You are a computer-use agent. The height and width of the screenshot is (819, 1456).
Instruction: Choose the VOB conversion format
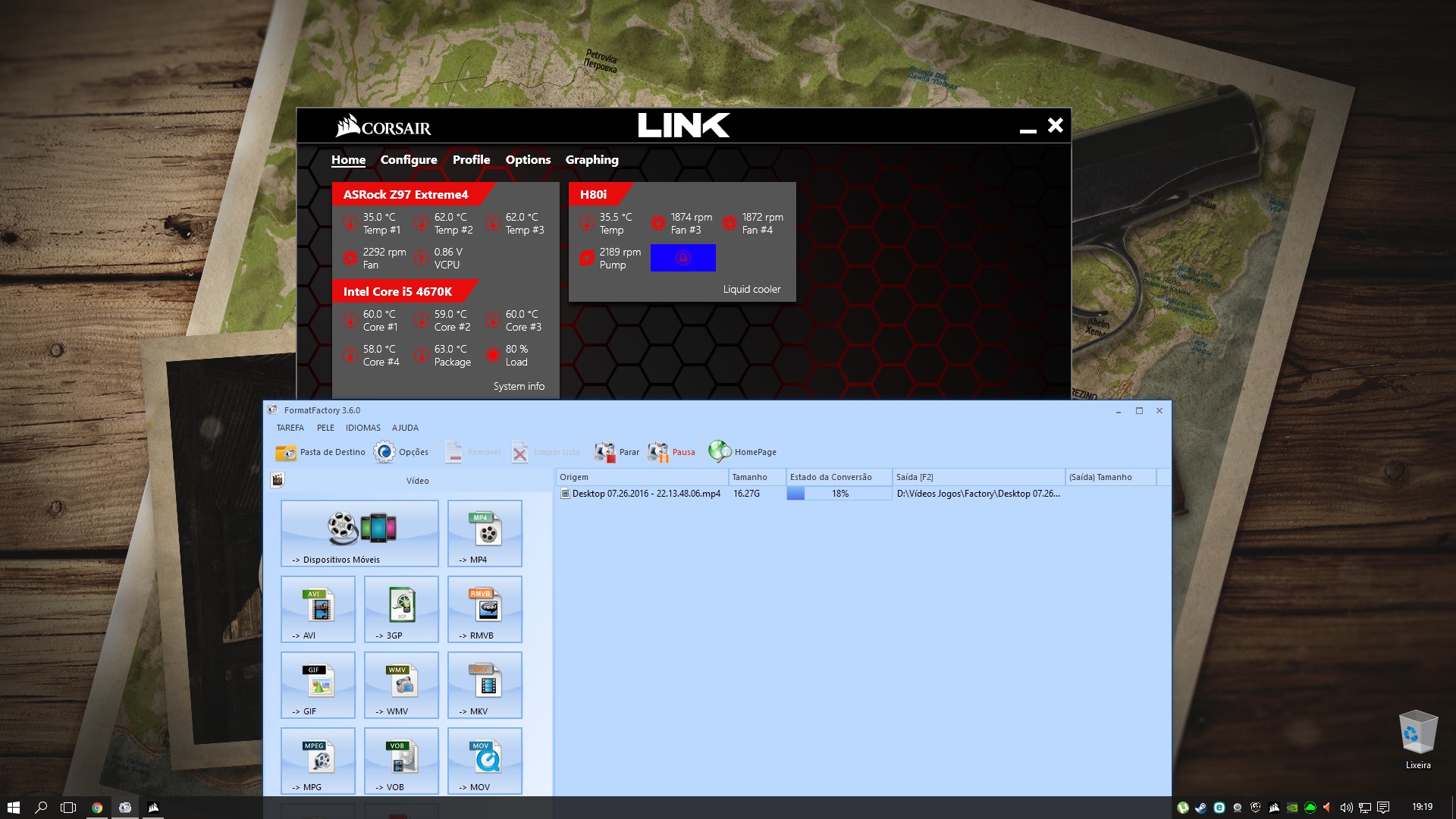[x=401, y=761]
